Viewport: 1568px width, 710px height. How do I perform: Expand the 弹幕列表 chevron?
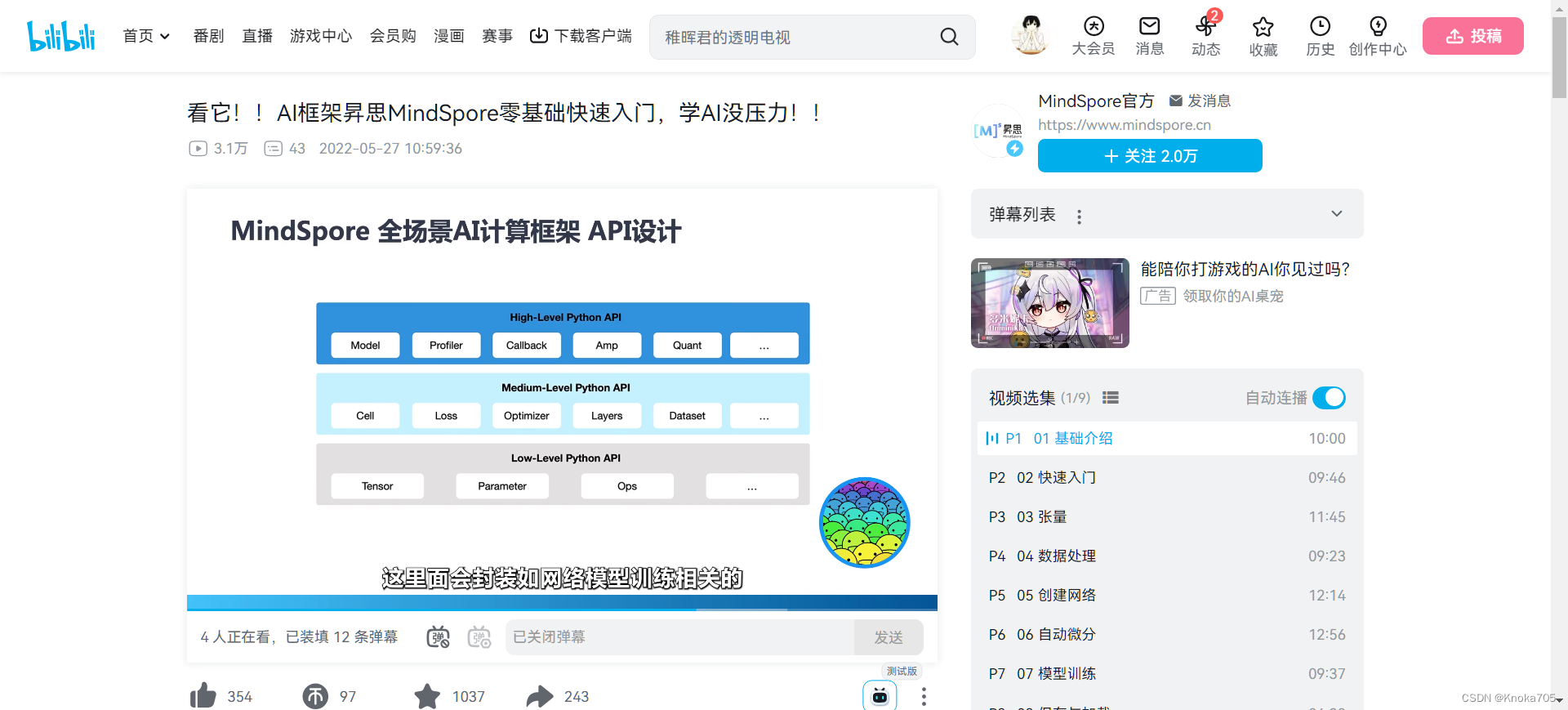(1337, 214)
